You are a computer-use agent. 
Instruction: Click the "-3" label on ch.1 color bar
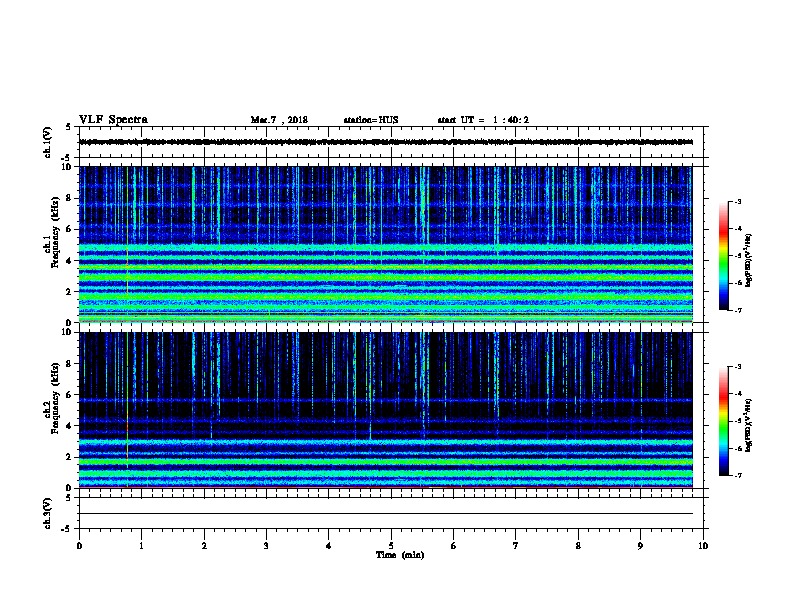pos(738,201)
